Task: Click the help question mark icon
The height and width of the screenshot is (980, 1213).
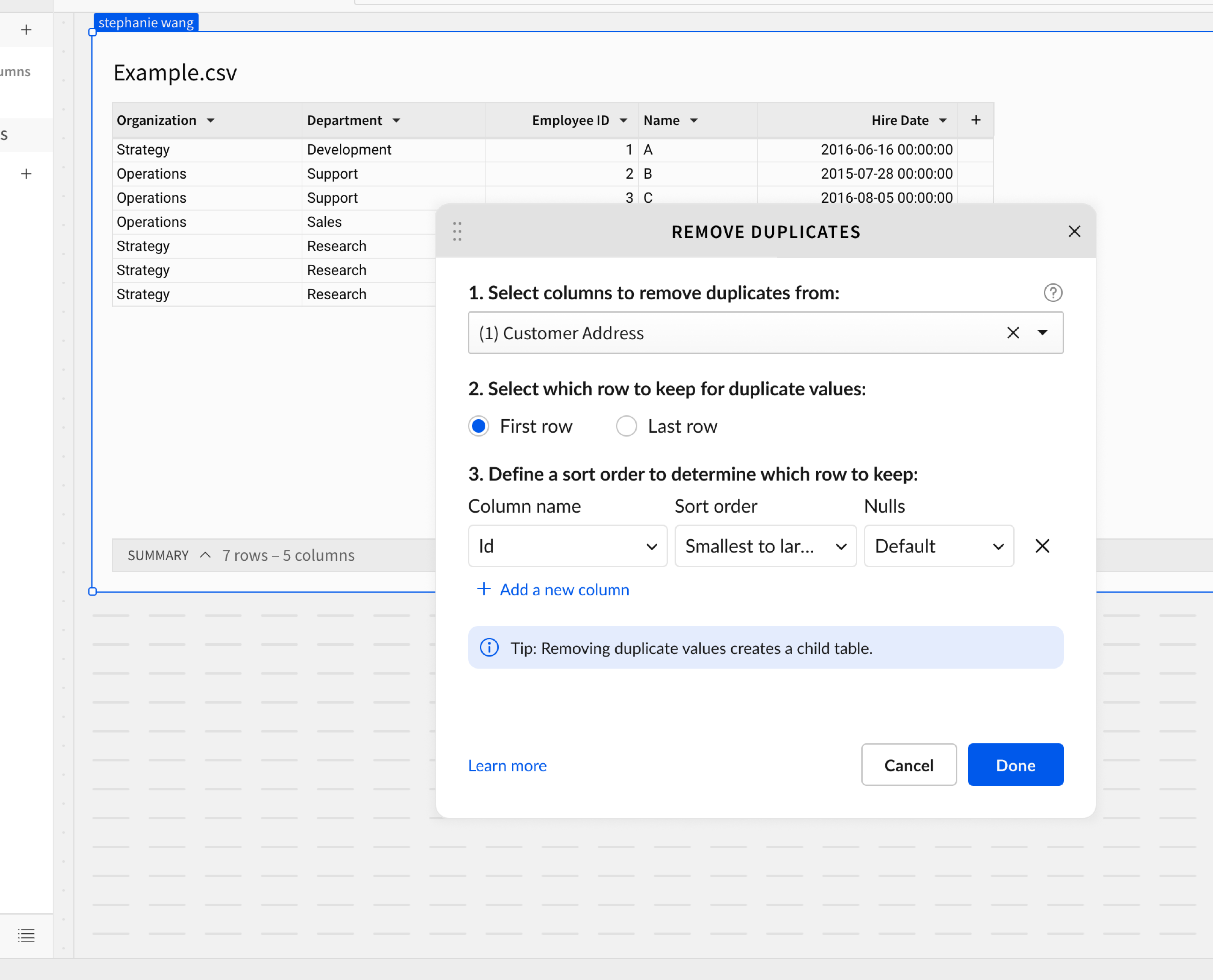Action: pos(1052,292)
